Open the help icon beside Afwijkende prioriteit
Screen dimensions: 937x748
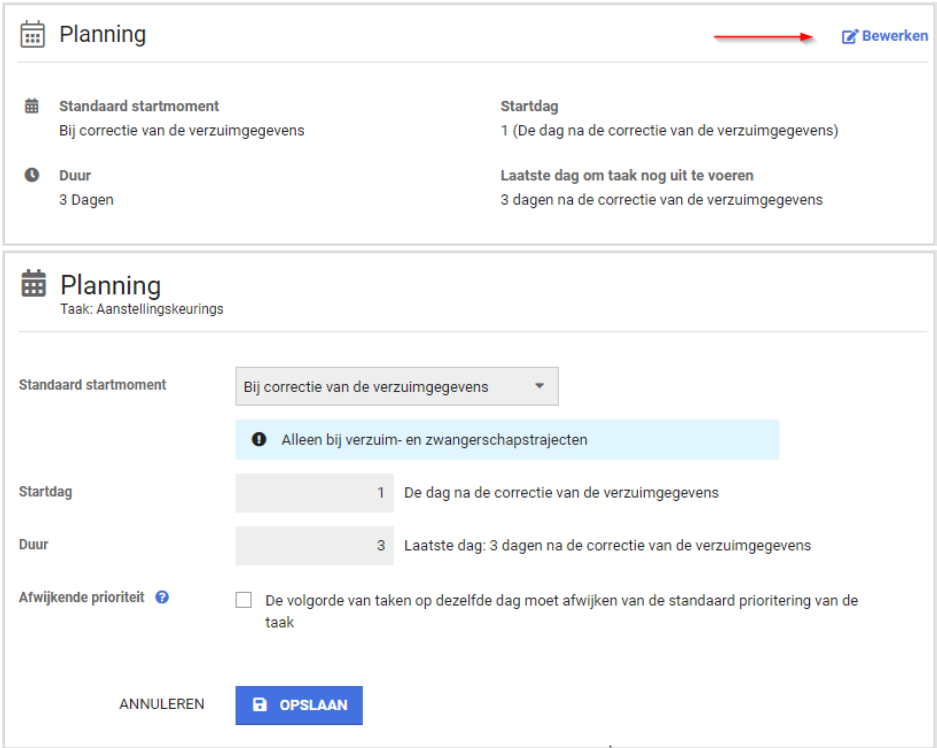[162, 597]
